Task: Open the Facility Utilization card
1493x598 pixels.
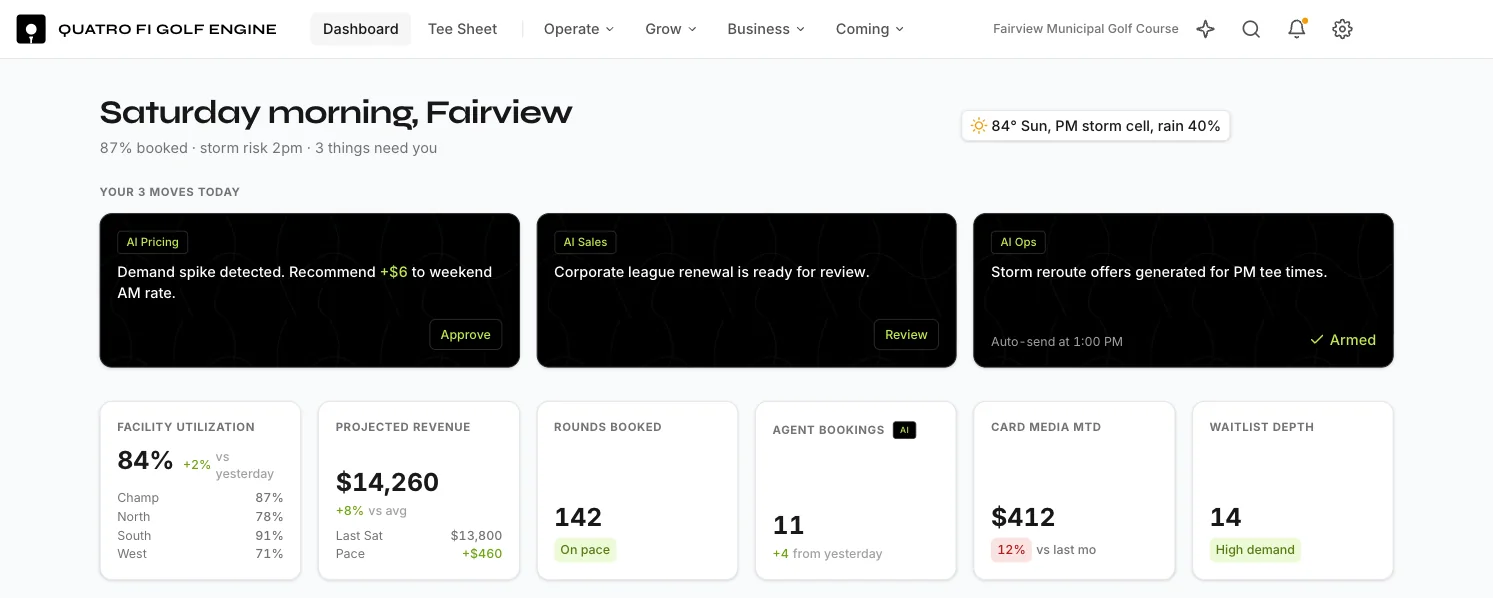Action: [200, 490]
